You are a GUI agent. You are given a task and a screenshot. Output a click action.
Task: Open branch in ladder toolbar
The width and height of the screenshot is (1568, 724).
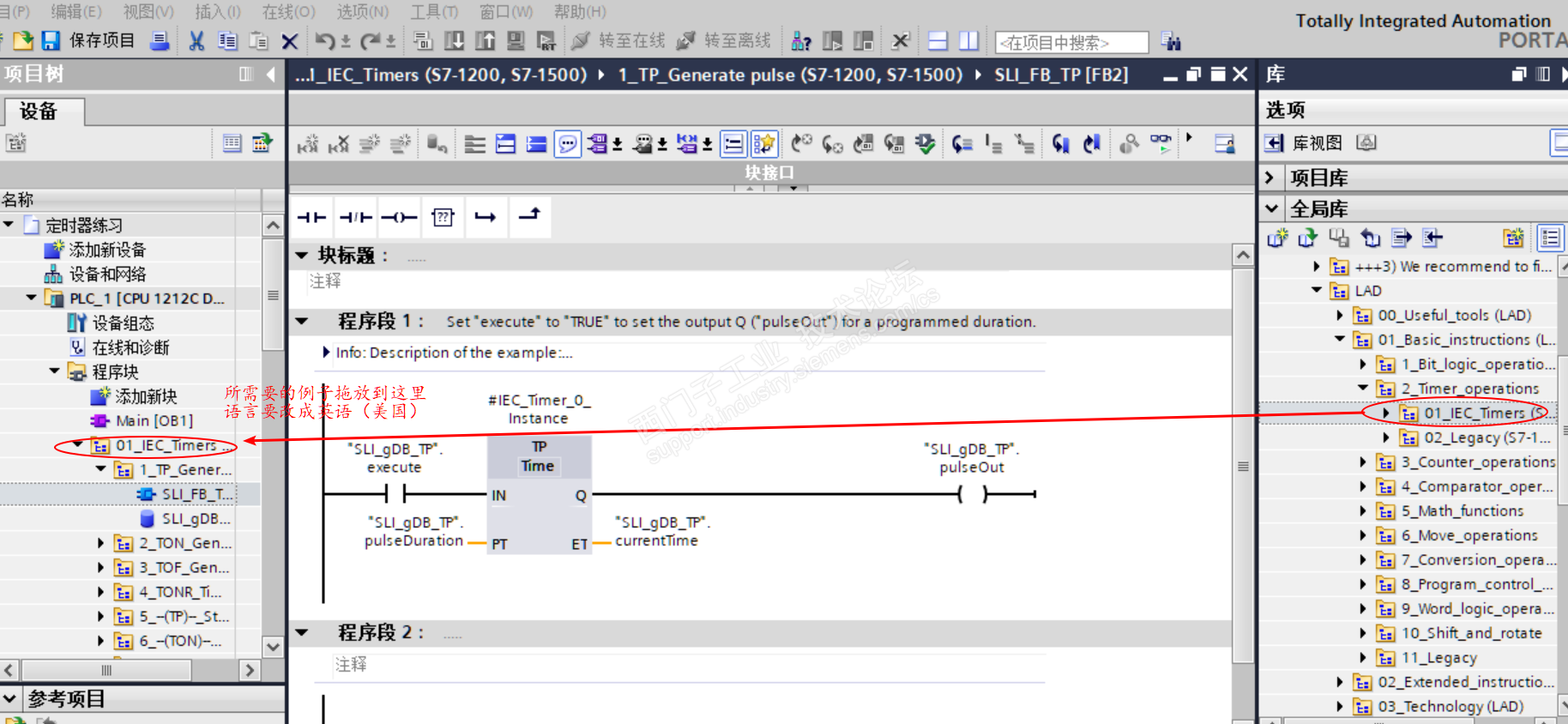coord(485,217)
